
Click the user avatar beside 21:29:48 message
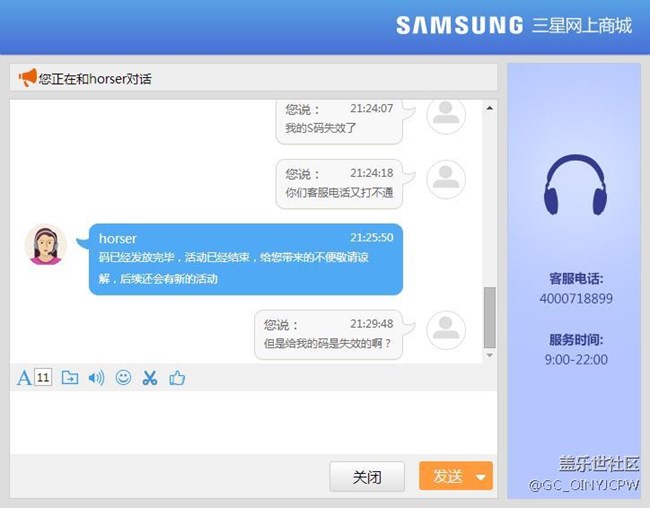click(x=446, y=330)
